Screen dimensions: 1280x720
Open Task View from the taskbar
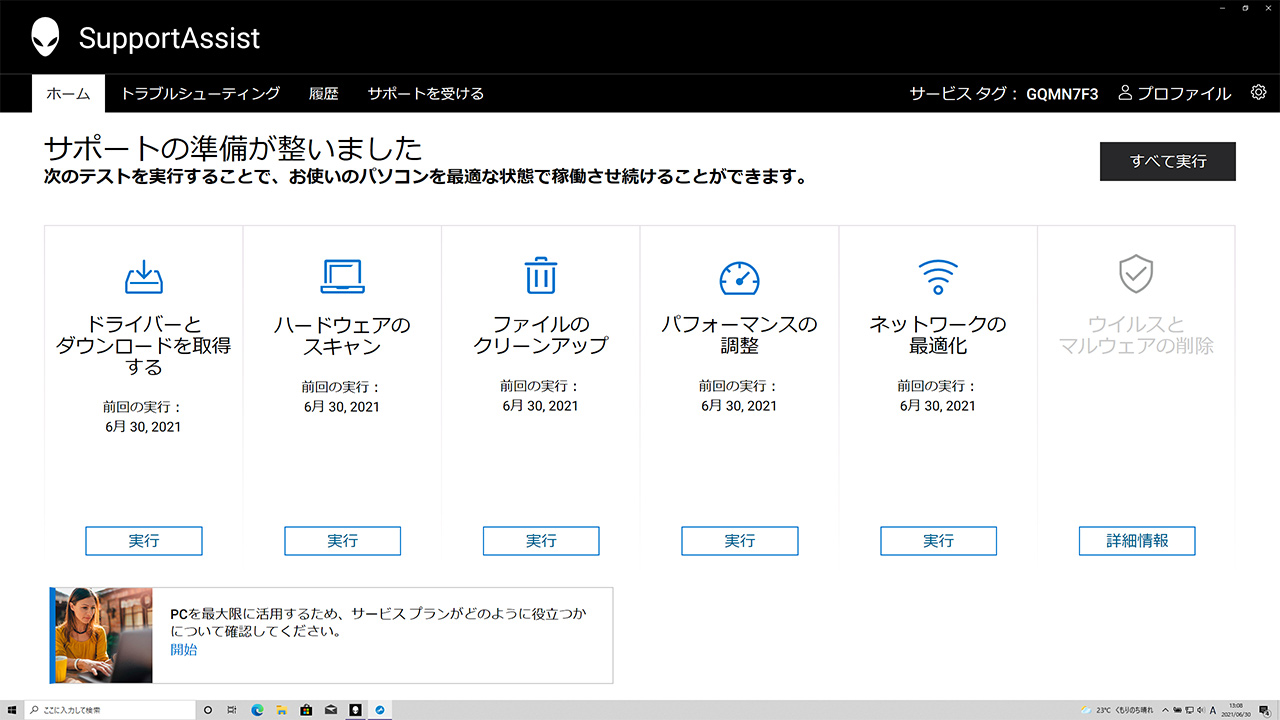(x=232, y=710)
